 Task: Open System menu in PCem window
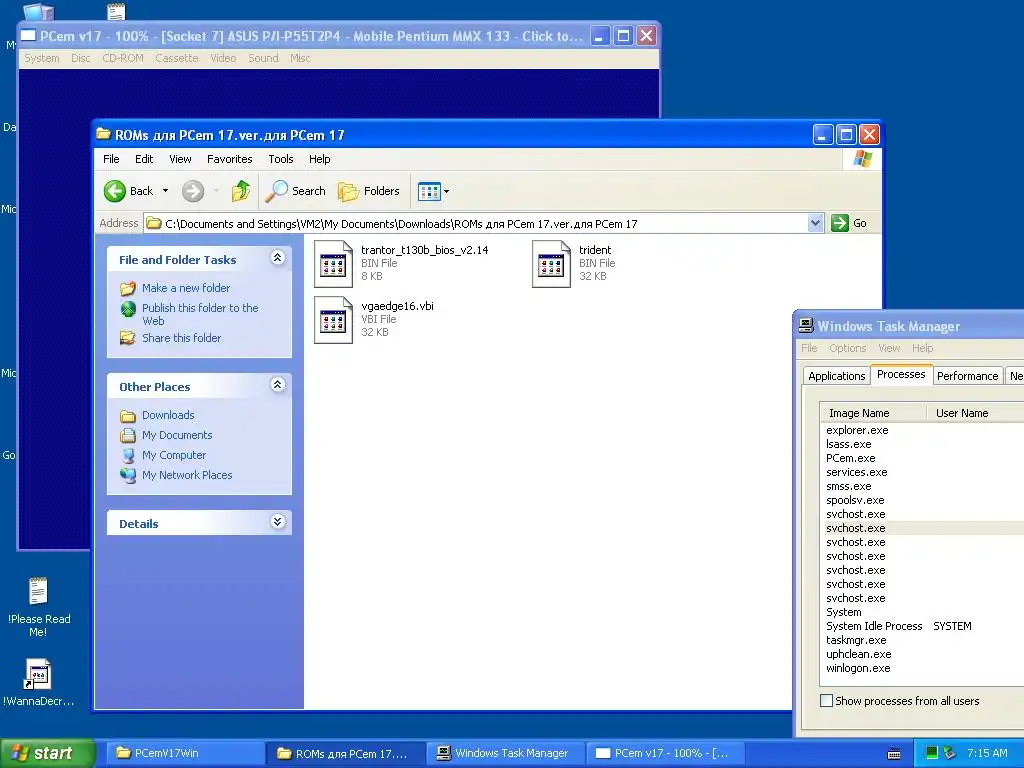[42, 58]
